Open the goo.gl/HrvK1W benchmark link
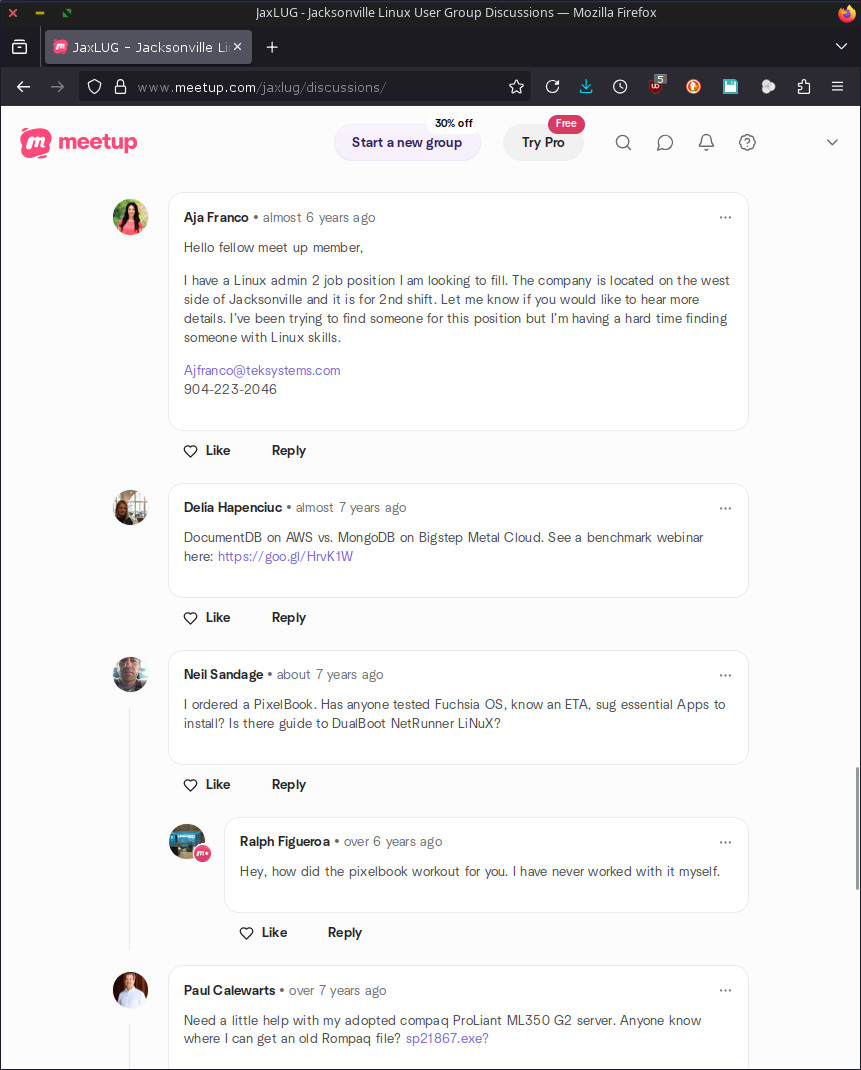 pyautogui.click(x=285, y=557)
